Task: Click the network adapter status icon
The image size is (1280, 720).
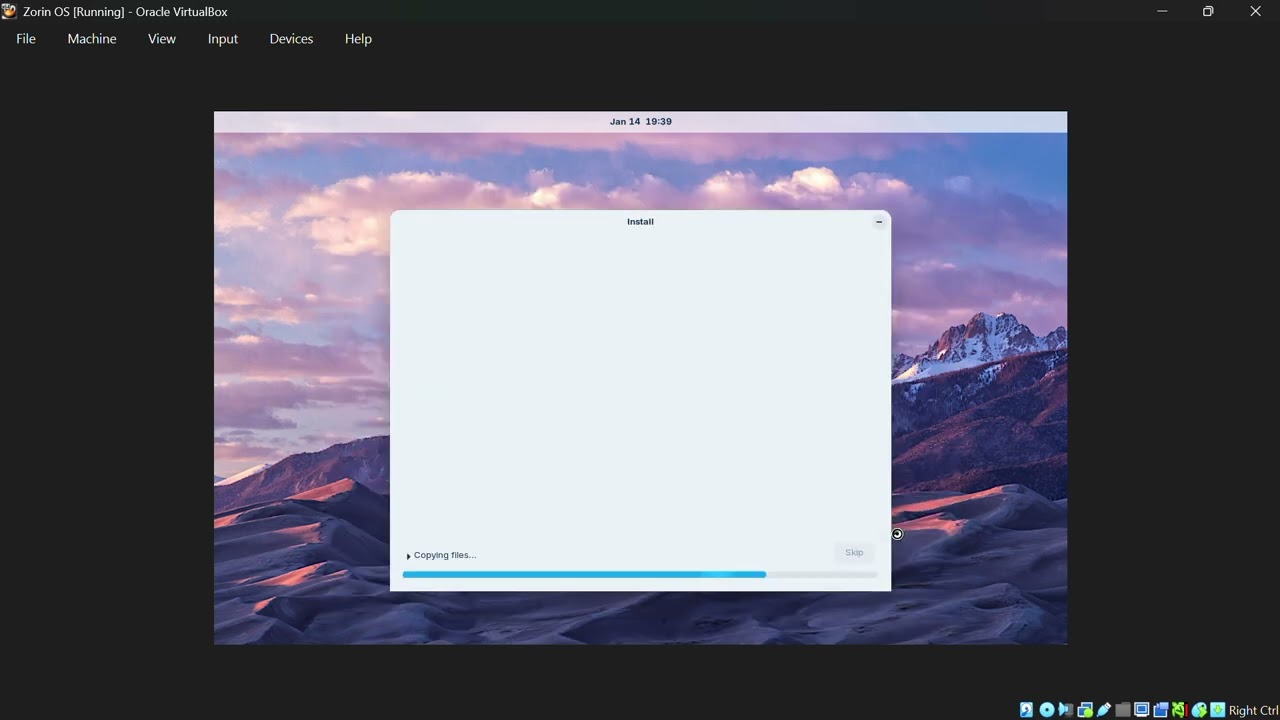Action: click(x=1085, y=710)
